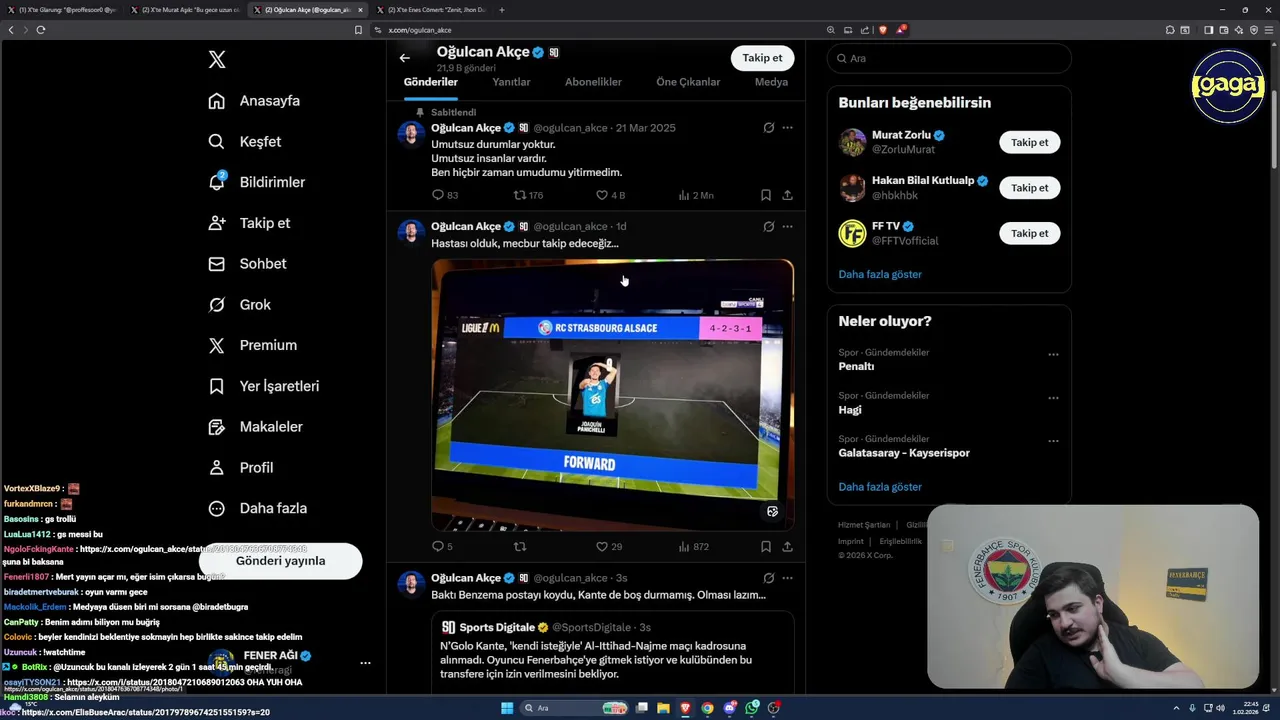Switch to Öne Çıkanlar tab
The height and width of the screenshot is (720, 1280).
click(688, 82)
